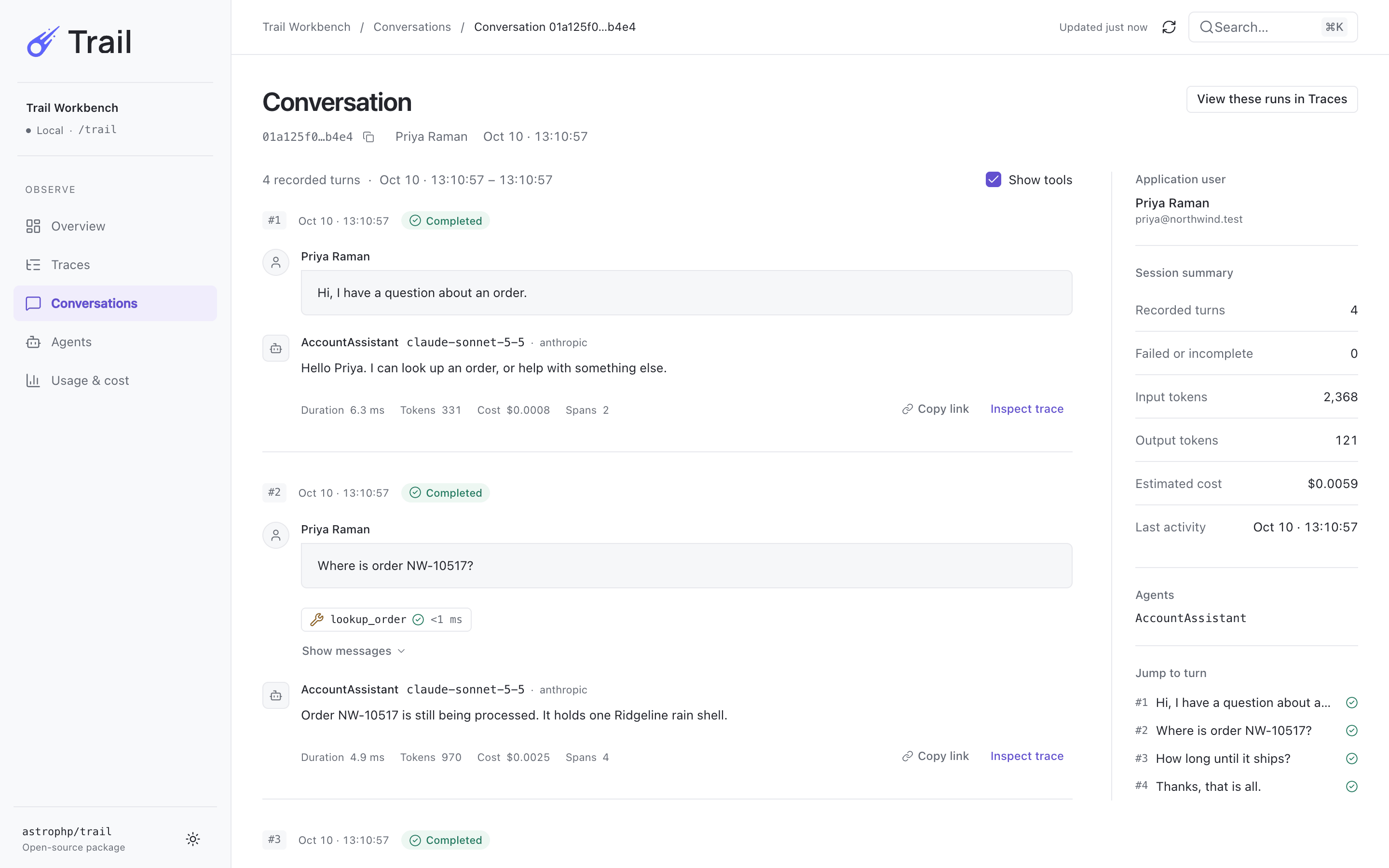
Task: Click the Conversations breadcrumb
Action: (412, 27)
